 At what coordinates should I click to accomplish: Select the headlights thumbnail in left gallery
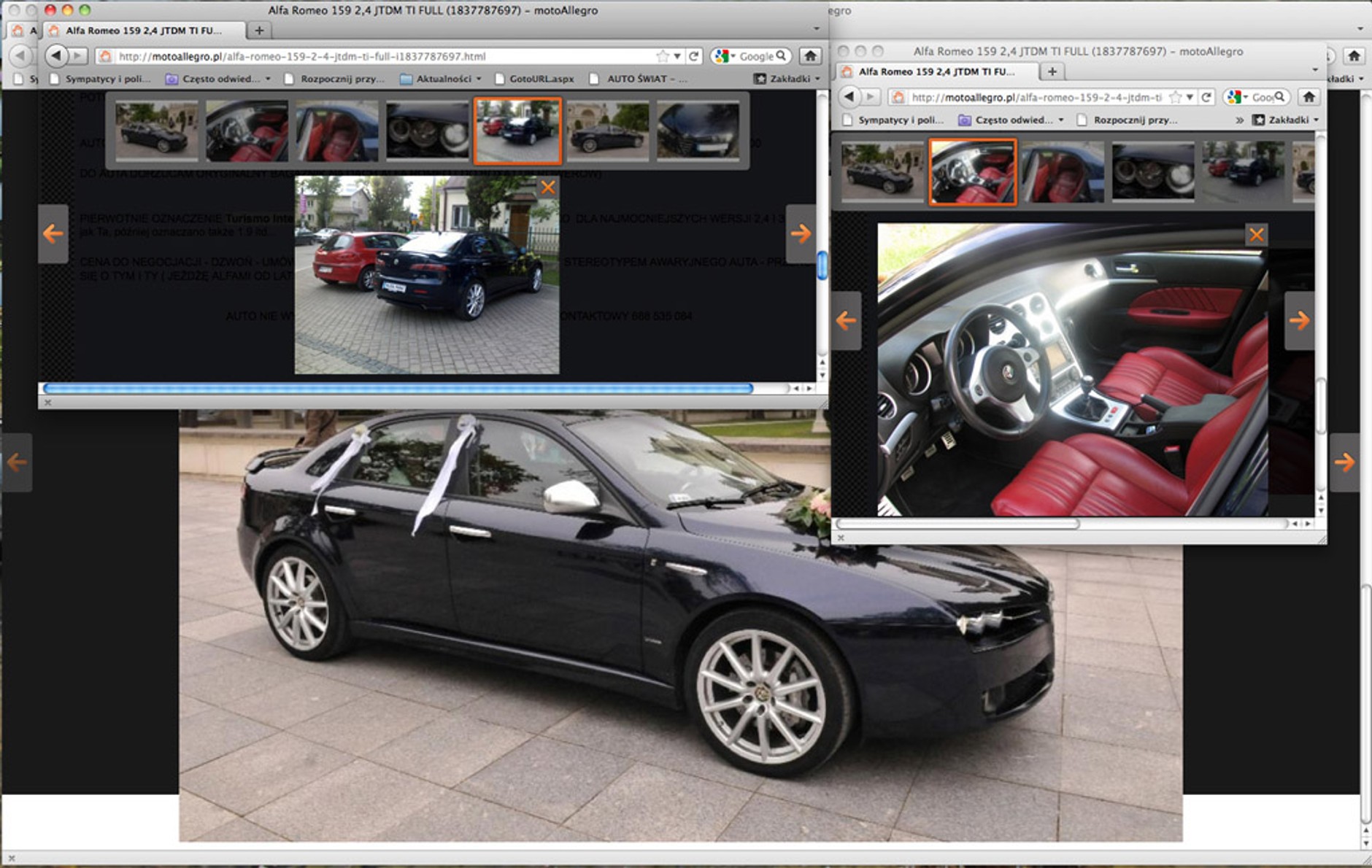427,131
